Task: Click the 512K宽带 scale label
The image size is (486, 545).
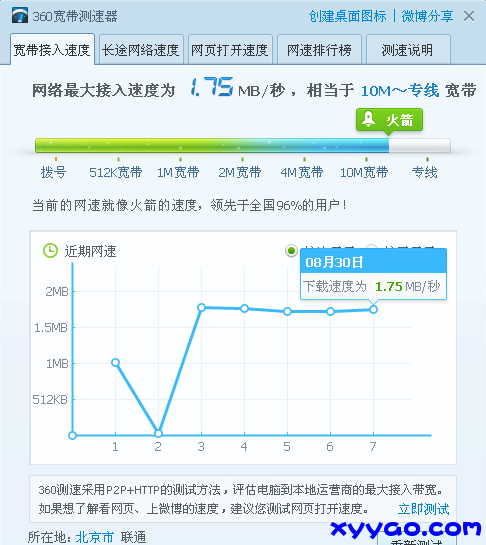Action: [115, 172]
